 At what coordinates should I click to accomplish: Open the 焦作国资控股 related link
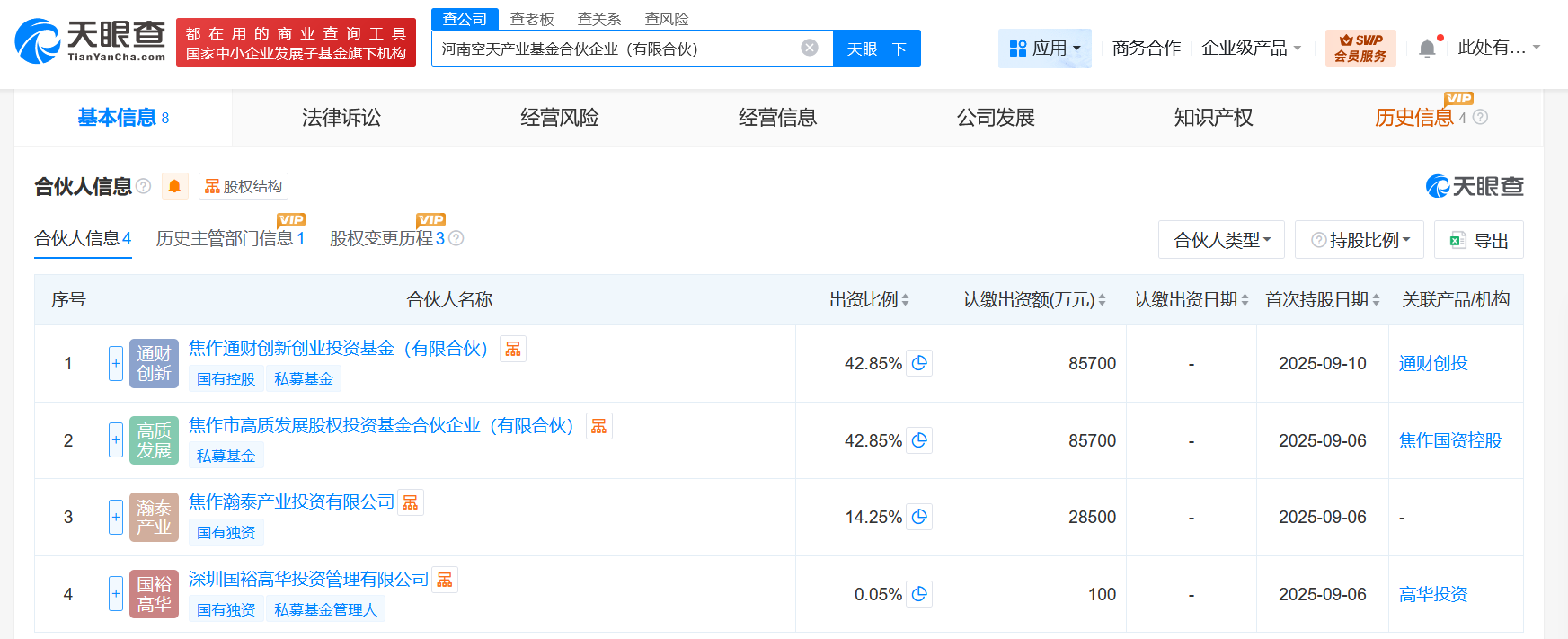click(x=1449, y=440)
